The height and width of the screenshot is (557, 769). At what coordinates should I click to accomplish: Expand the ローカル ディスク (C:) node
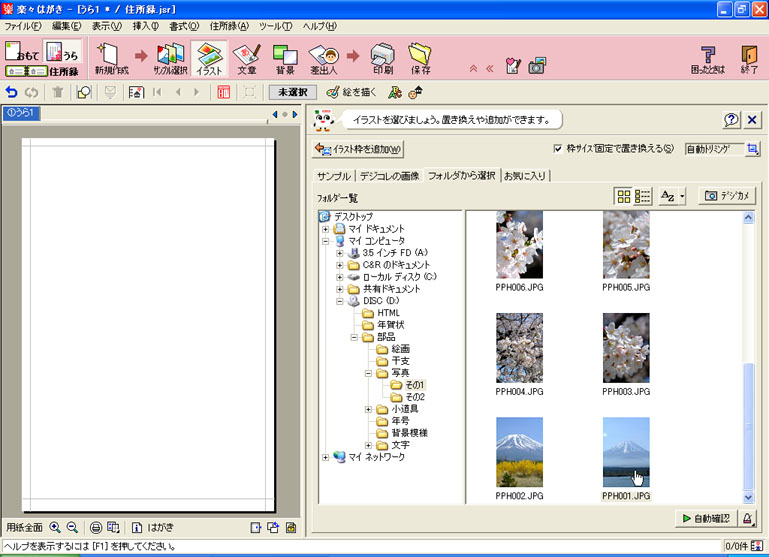click(x=340, y=277)
